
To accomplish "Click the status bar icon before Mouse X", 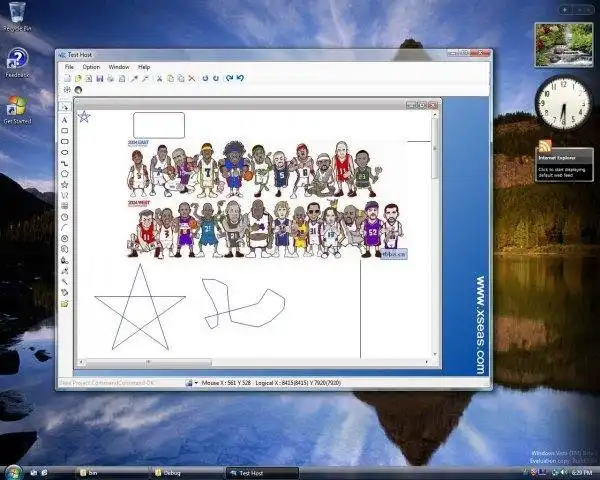I will tap(189, 383).
